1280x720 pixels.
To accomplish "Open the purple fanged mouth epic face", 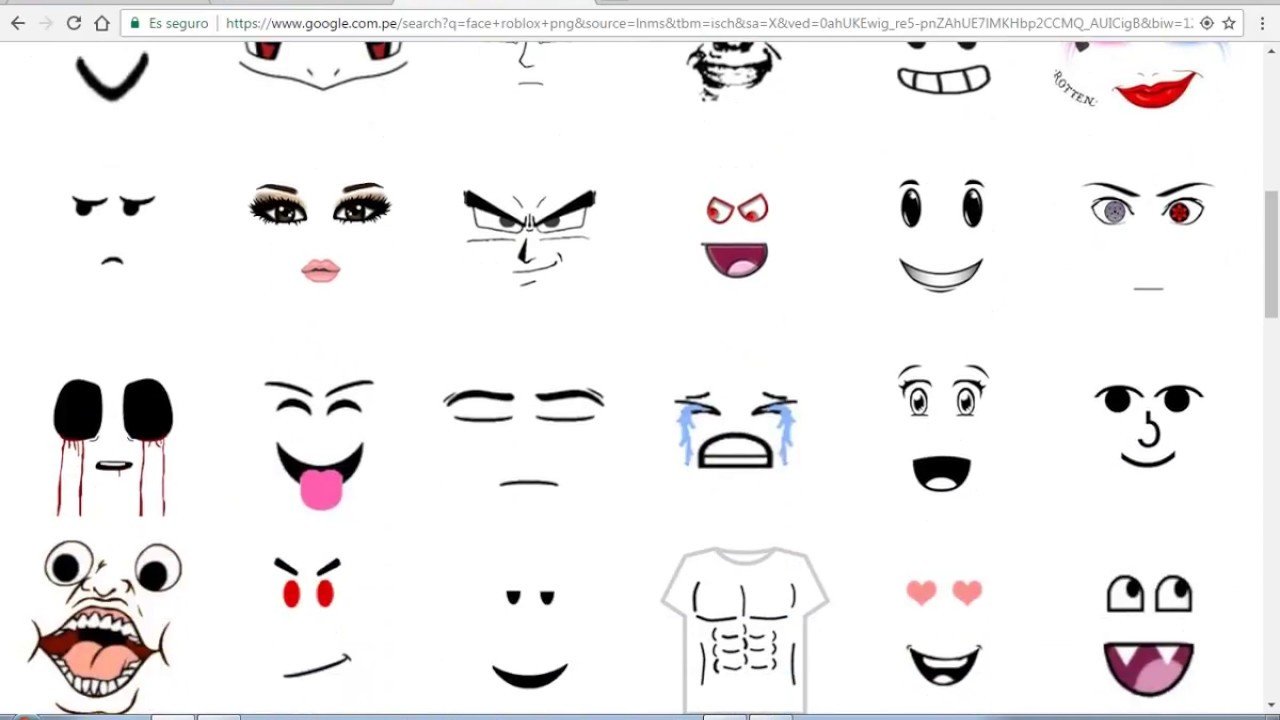I will tap(1149, 634).
